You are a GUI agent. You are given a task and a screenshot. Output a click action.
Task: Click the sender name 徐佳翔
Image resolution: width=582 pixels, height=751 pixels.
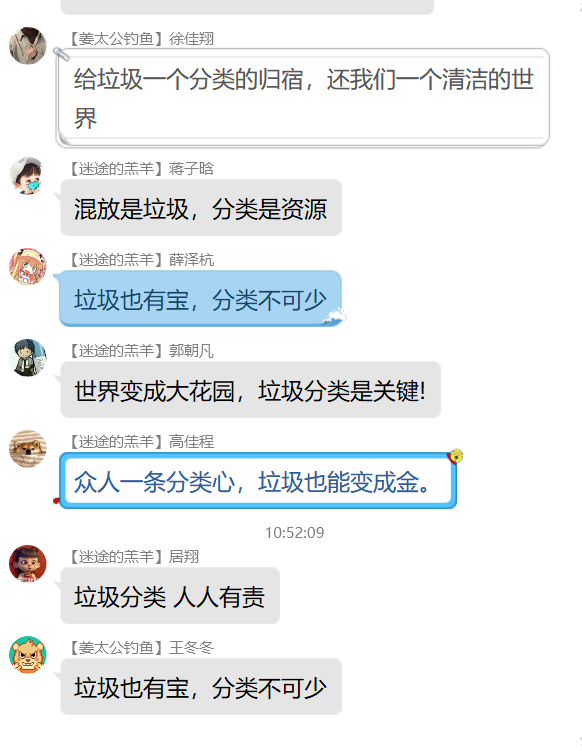point(191,39)
